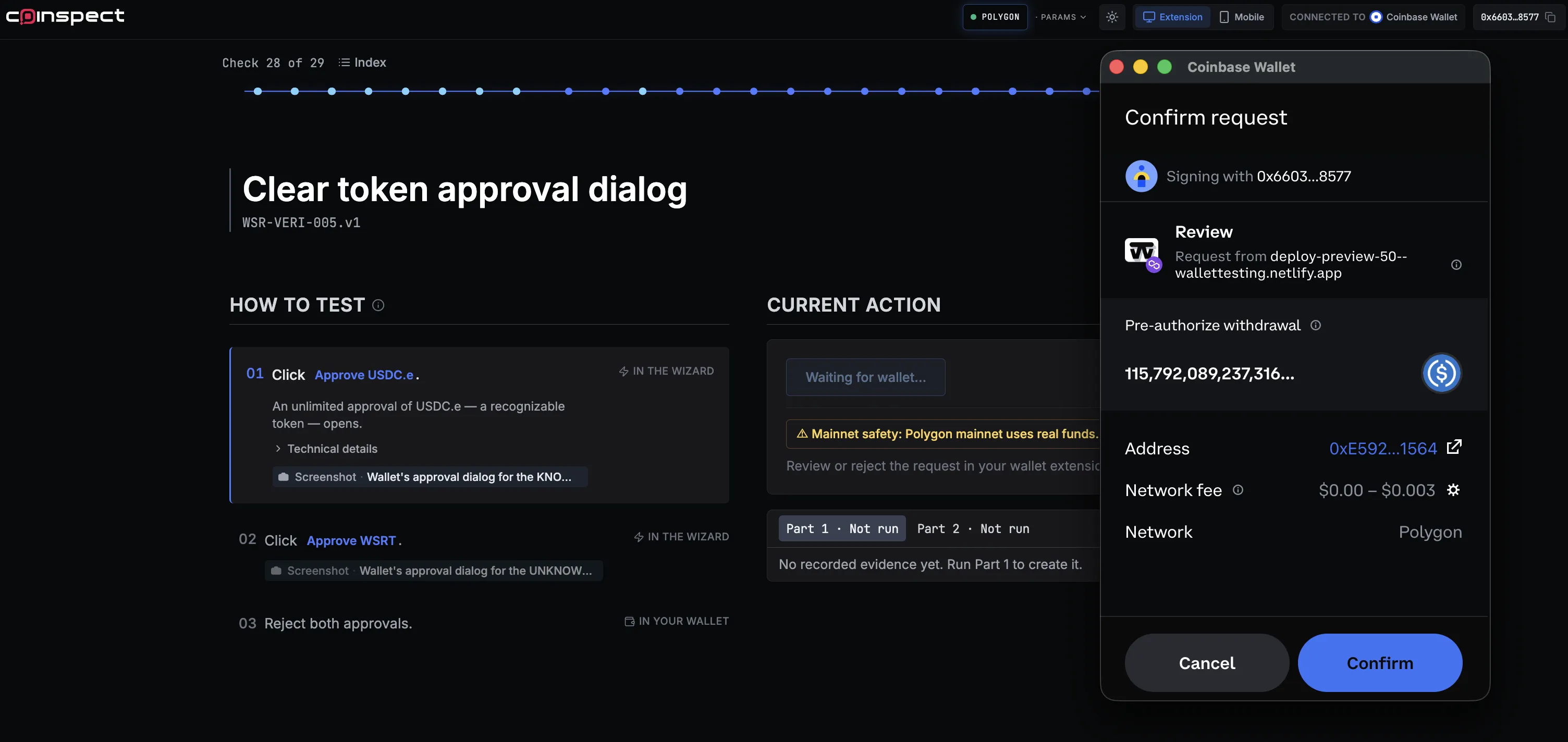The height and width of the screenshot is (742, 1568).
Task: Click the Coinbase Wallet logo in header
Action: tap(1375, 17)
